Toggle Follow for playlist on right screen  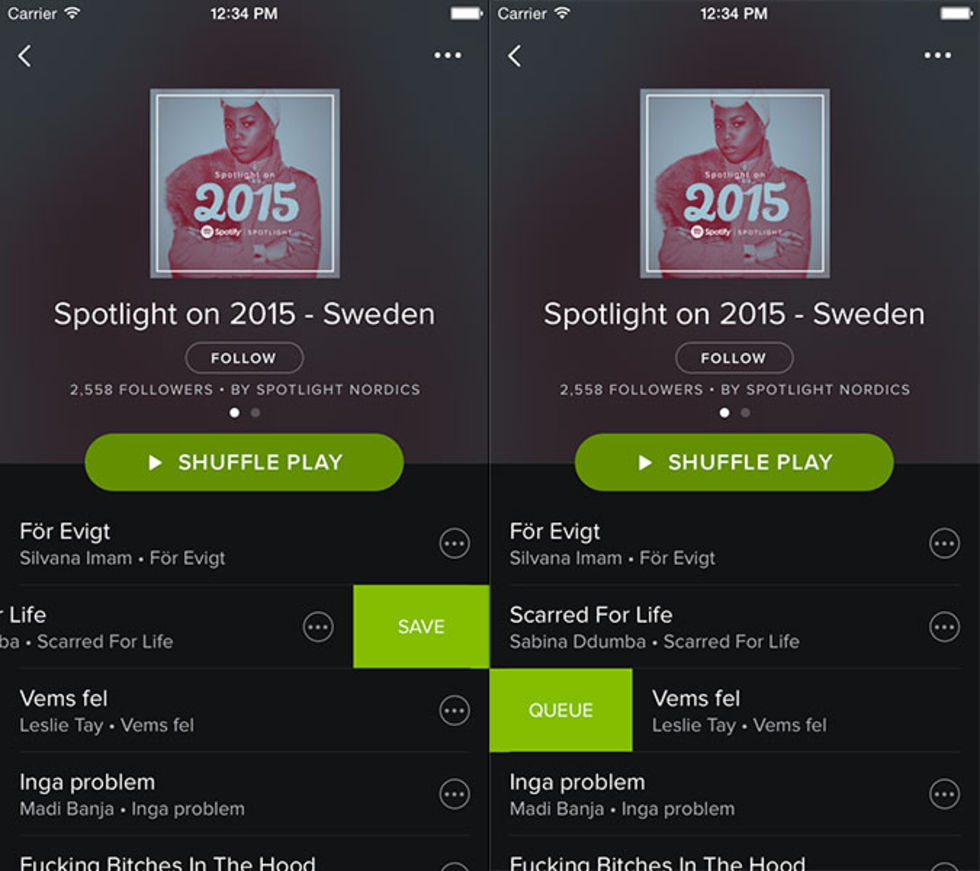point(734,358)
